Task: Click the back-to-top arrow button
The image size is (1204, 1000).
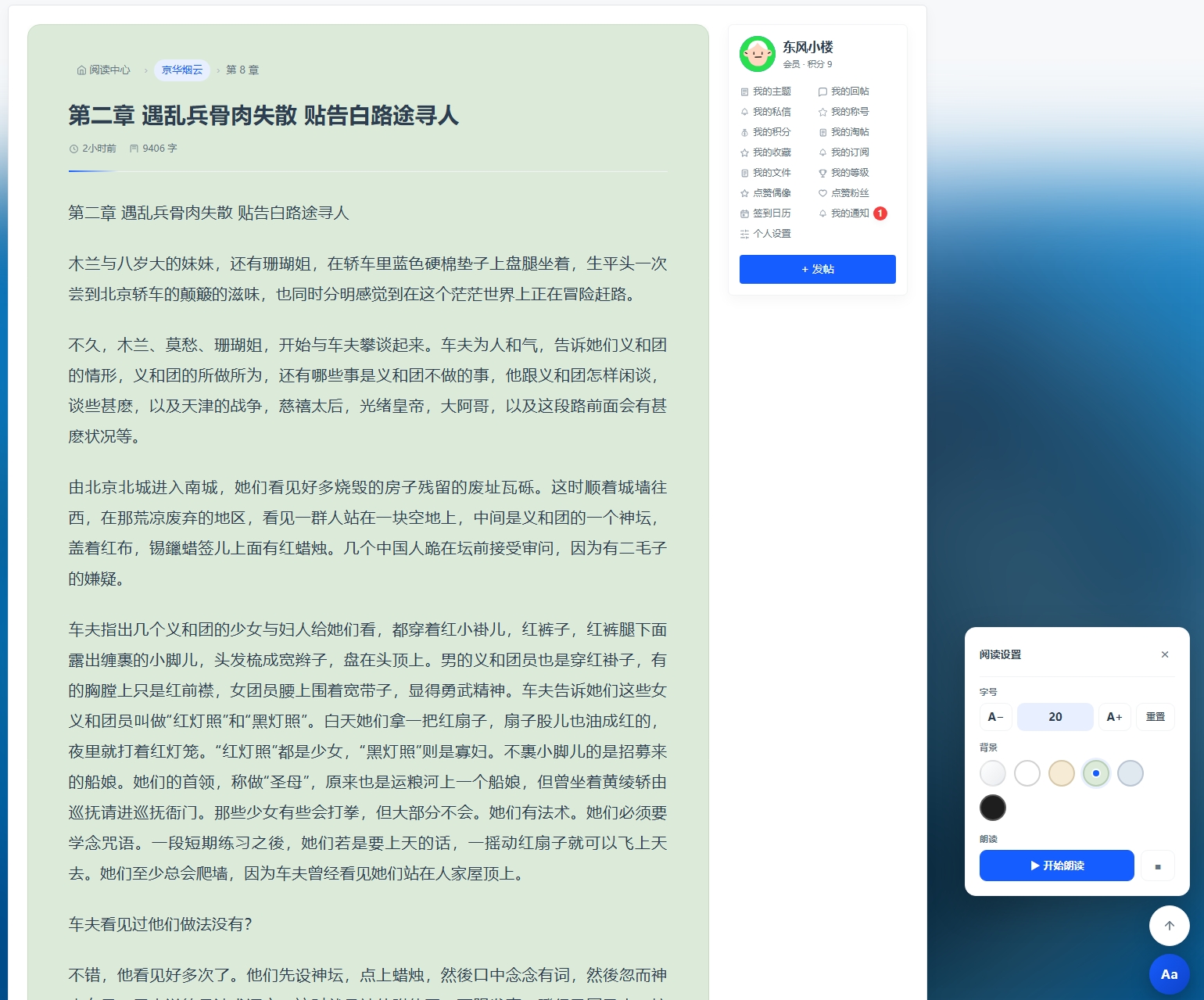Action: point(1170,926)
